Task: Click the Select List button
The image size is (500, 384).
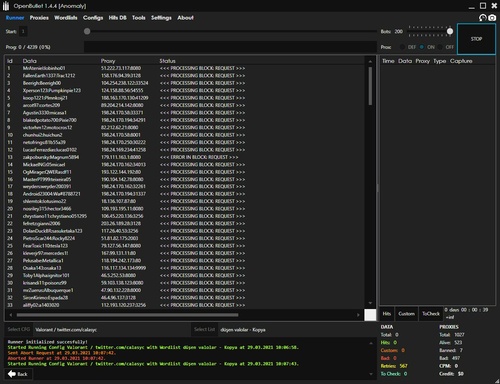Action: (204, 329)
